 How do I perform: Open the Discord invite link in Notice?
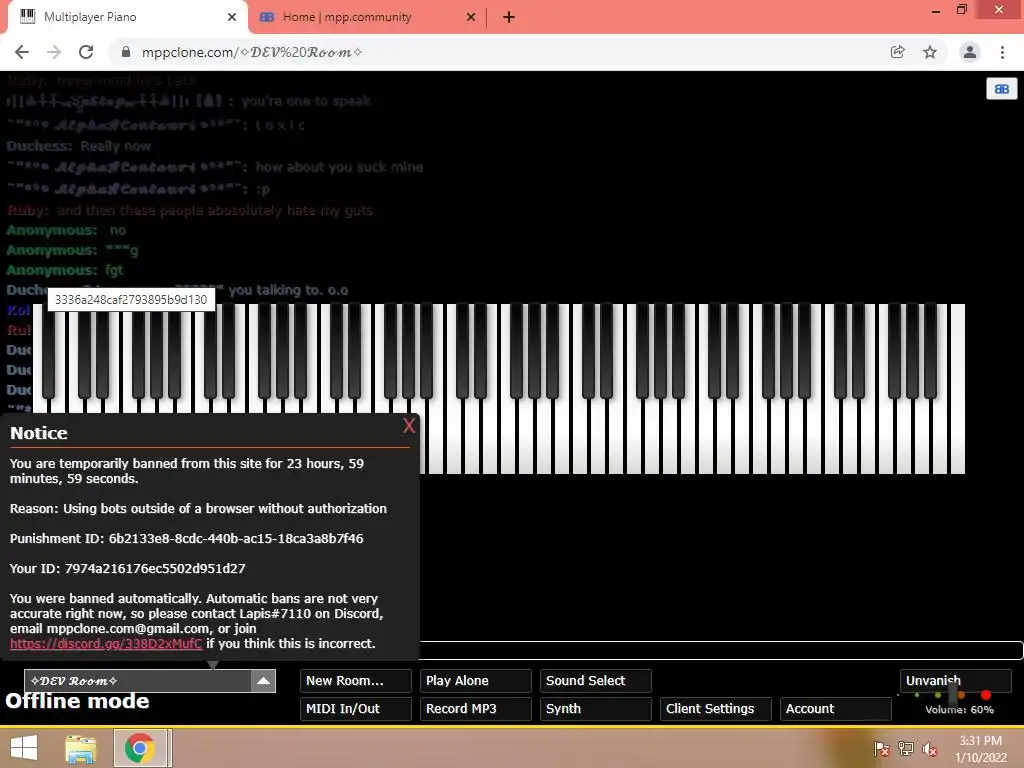point(106,644)
